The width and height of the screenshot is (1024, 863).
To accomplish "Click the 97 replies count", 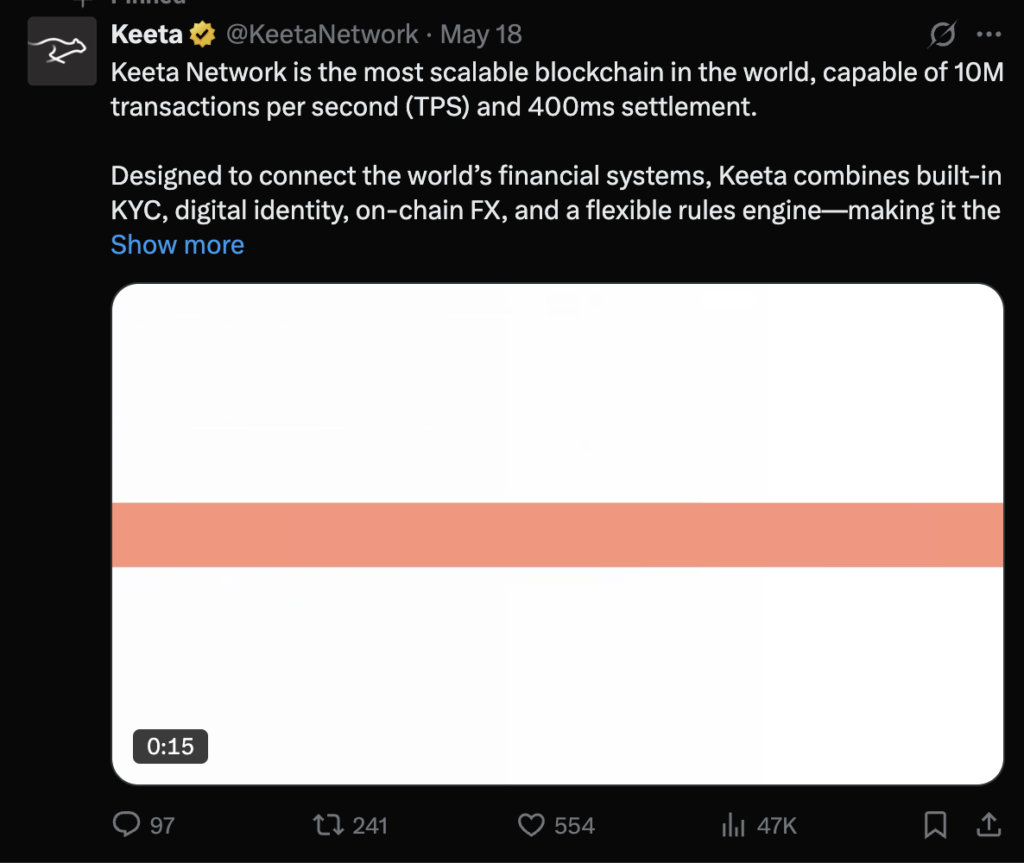I will [162, 826].
